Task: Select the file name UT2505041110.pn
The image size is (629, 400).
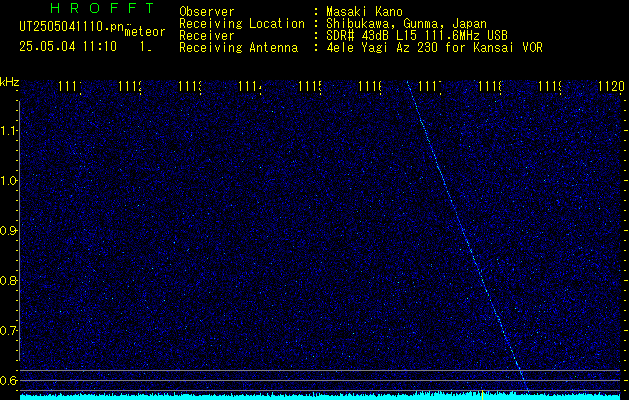Action: (71, 26)
